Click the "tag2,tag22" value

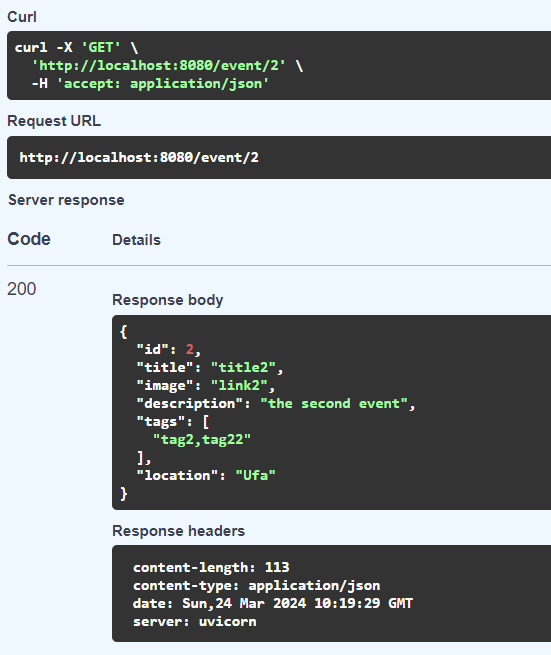[202, 439]
